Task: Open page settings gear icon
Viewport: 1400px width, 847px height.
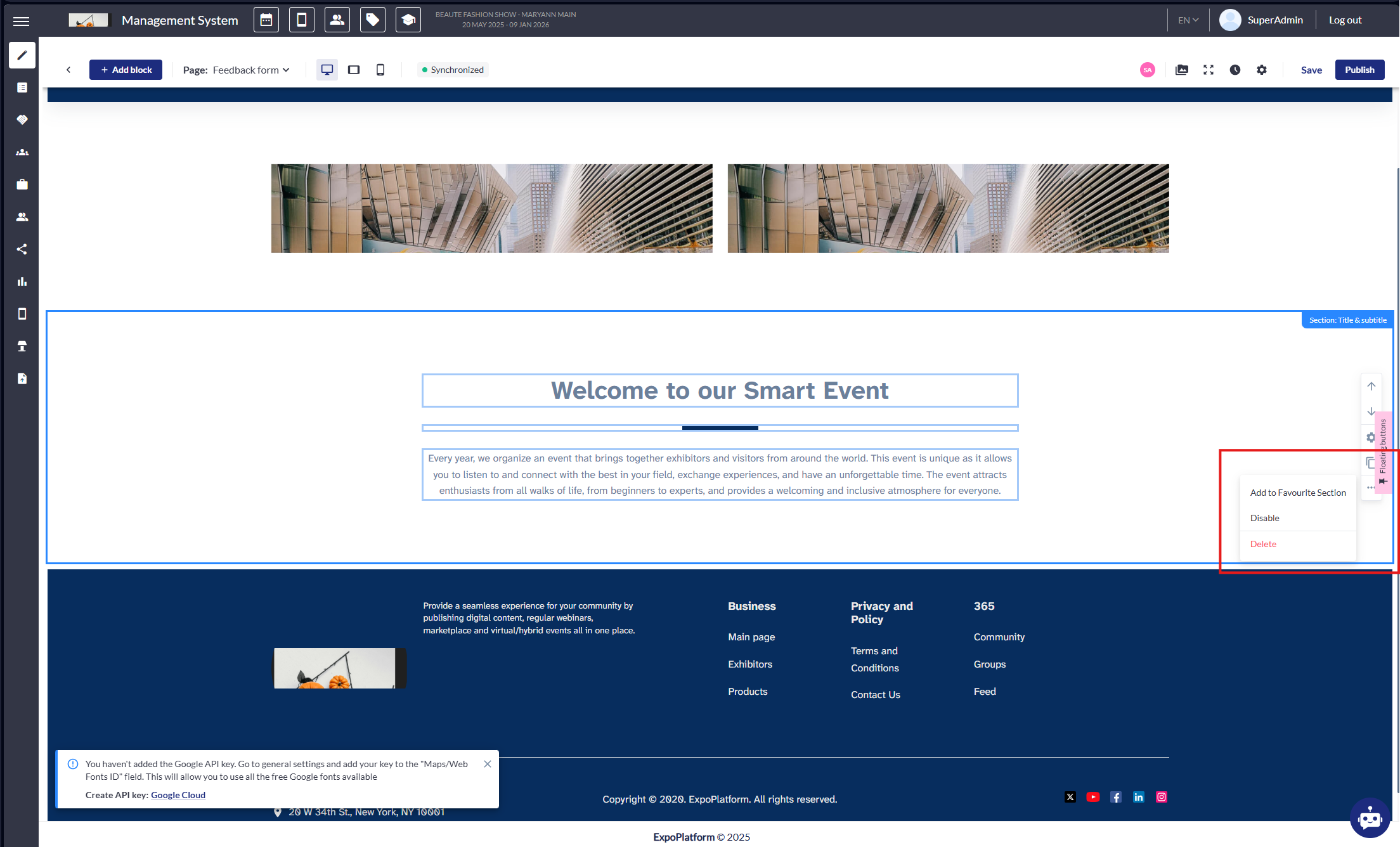Action: tap(1261, 70)
